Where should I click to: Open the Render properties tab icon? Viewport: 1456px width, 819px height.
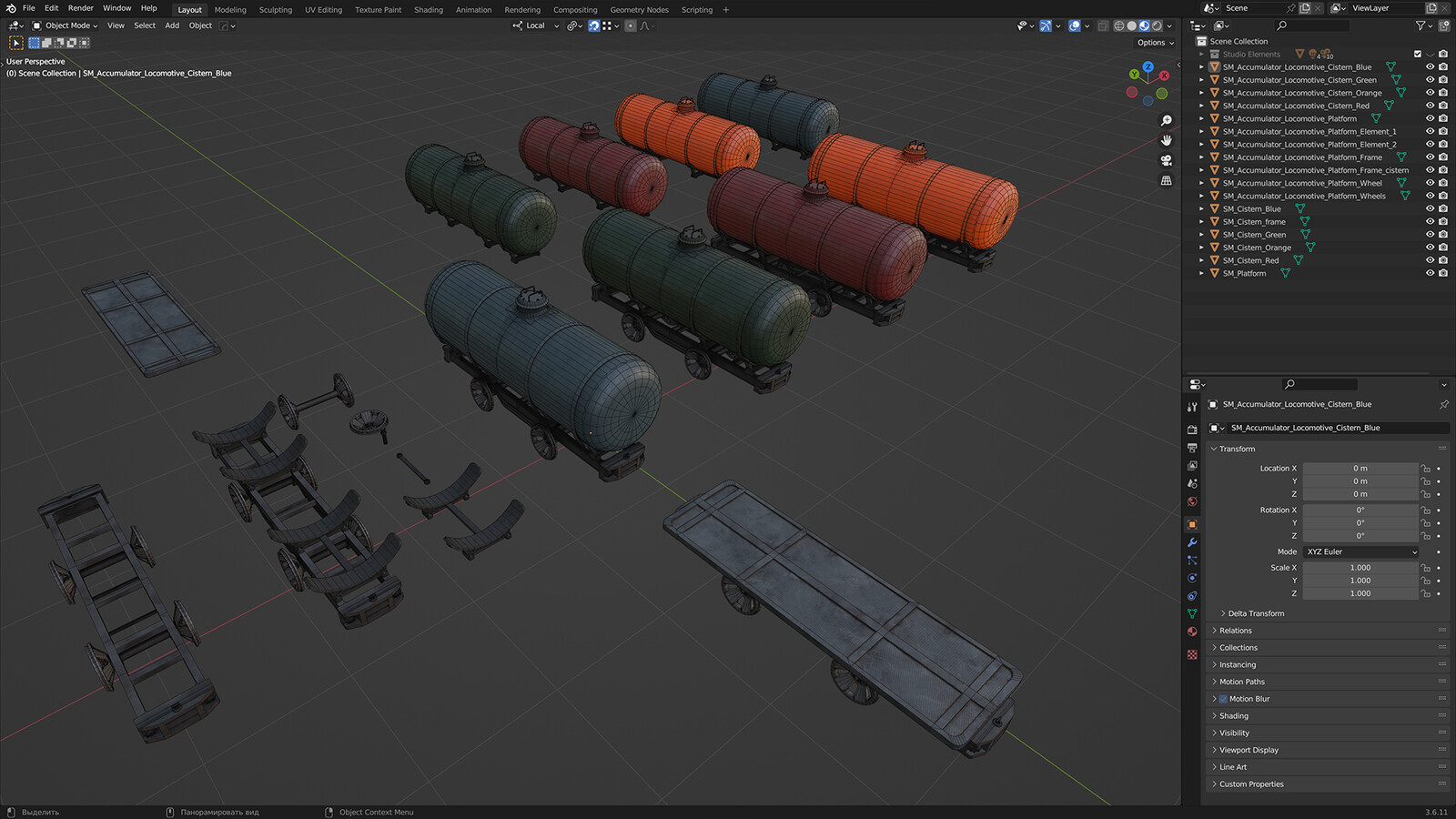[1192, 430]
